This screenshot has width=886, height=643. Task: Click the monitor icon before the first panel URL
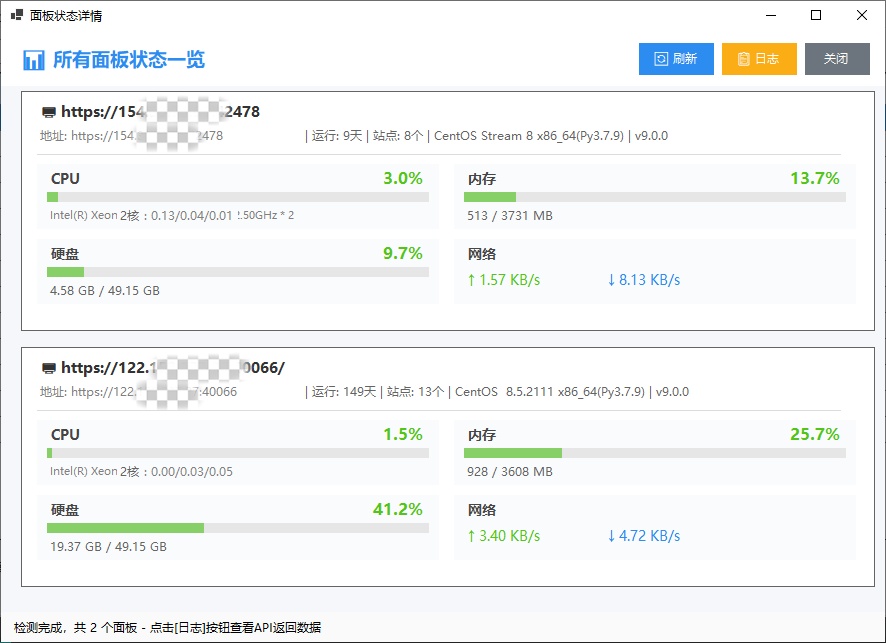click(50, 113)
